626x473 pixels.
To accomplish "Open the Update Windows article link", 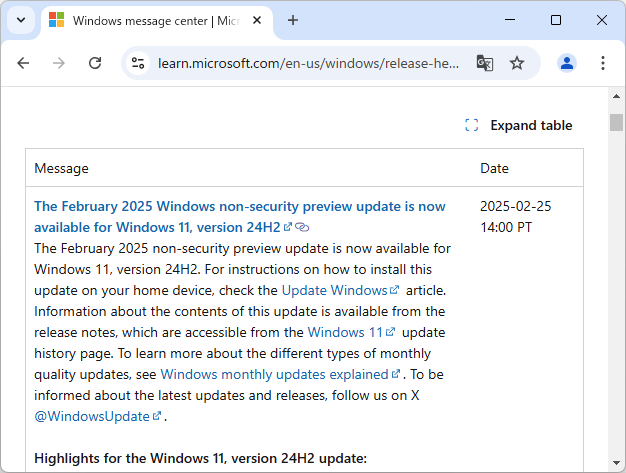I will pyautogui.click(x=341, y=290).
